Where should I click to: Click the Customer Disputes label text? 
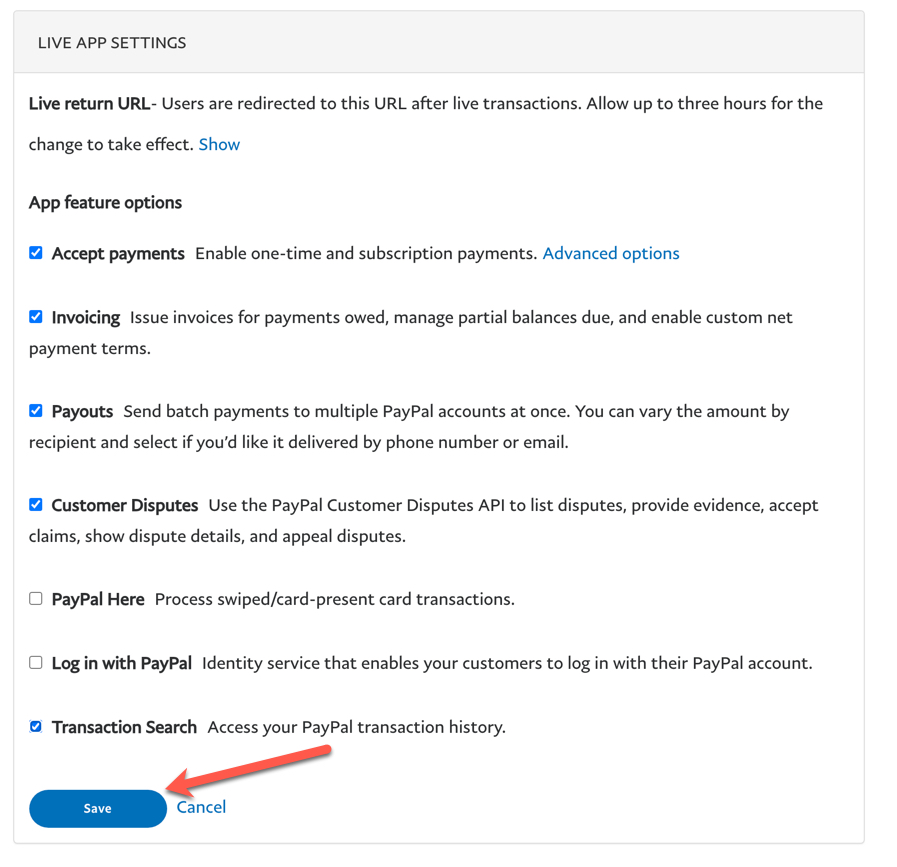point(124,504)
